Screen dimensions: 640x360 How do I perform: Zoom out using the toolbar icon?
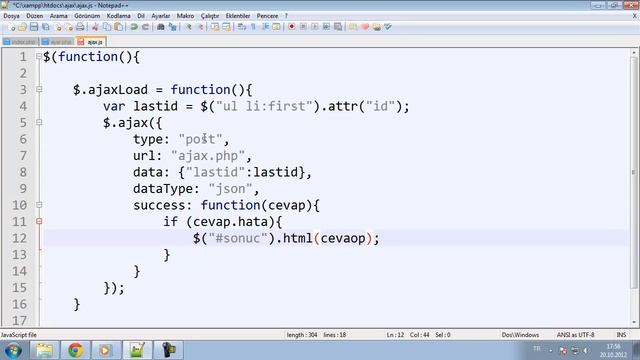(200, 27)
